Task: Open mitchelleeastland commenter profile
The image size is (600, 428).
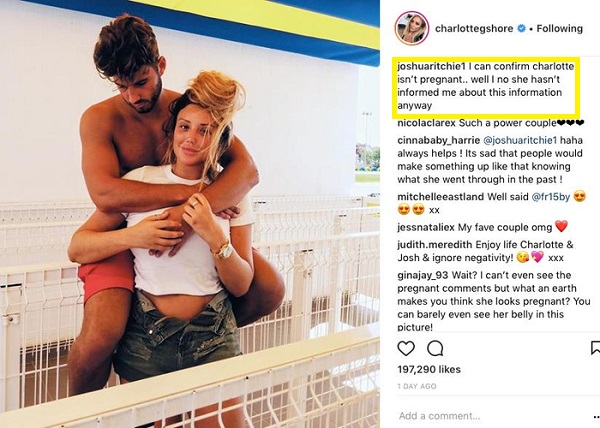Action: click(x=440, y=197)
